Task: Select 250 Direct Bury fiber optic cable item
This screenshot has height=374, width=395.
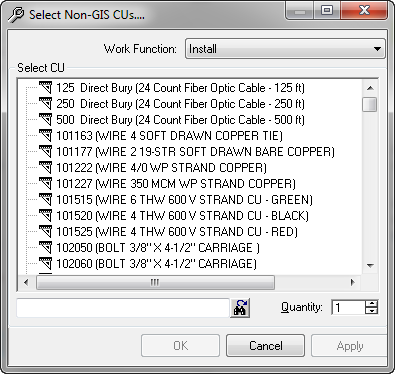Action: tap(180, 104)
